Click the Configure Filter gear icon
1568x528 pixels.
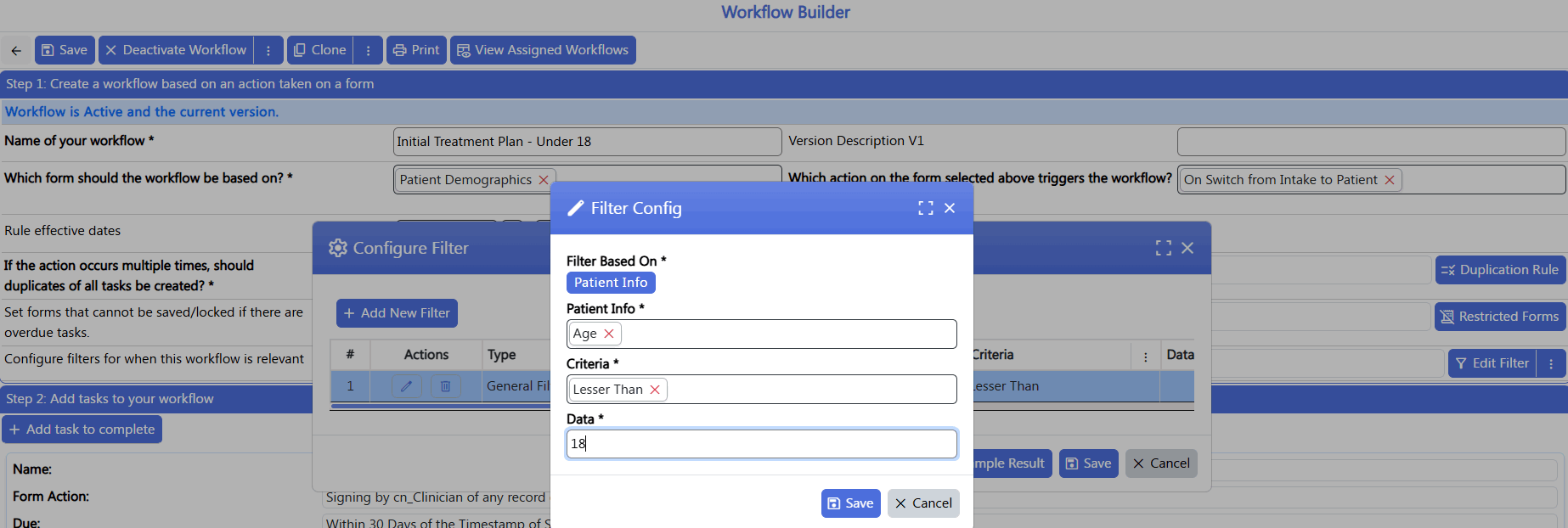pos(338,248)
